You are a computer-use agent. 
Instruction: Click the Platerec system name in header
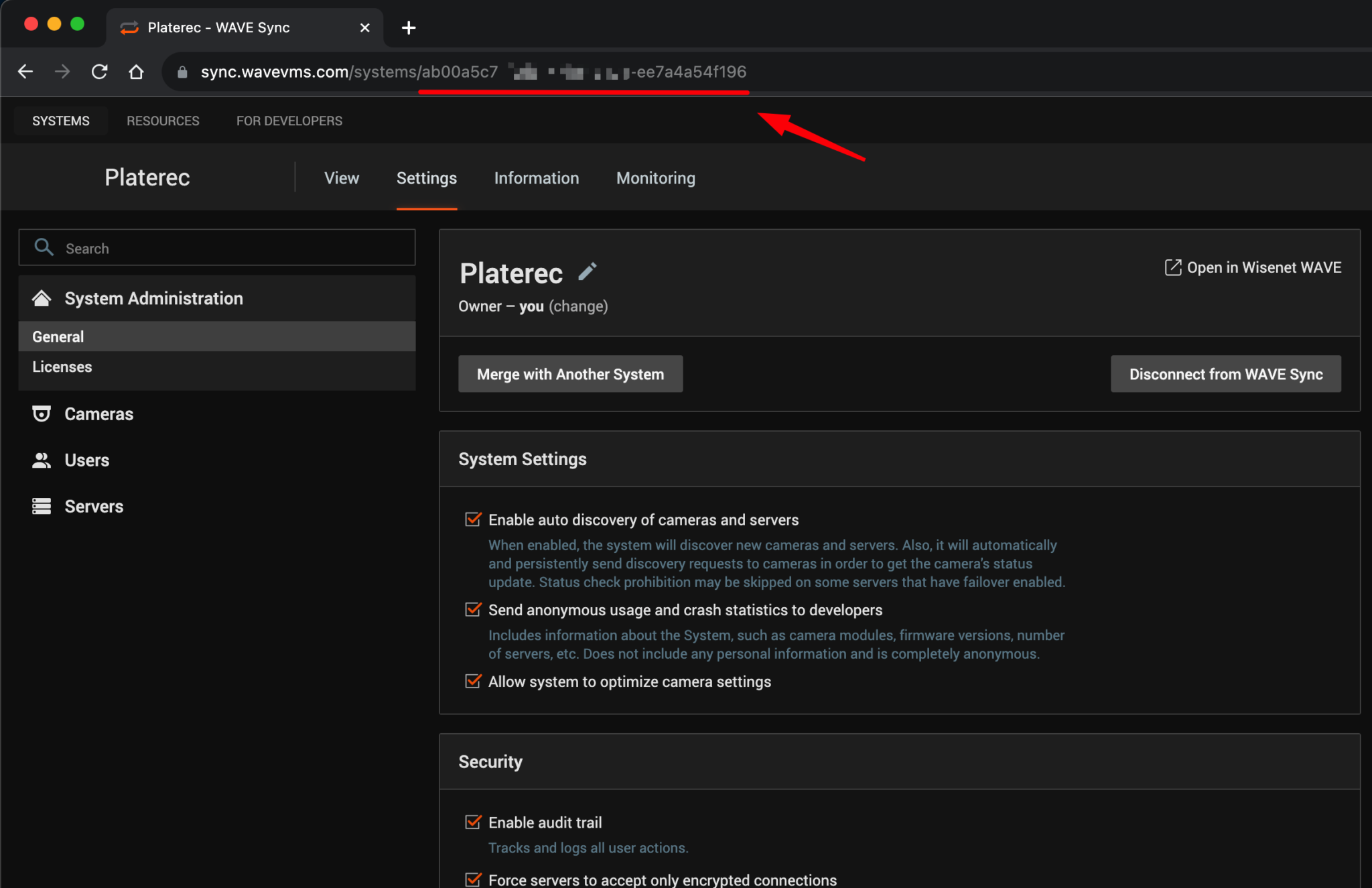147,178
